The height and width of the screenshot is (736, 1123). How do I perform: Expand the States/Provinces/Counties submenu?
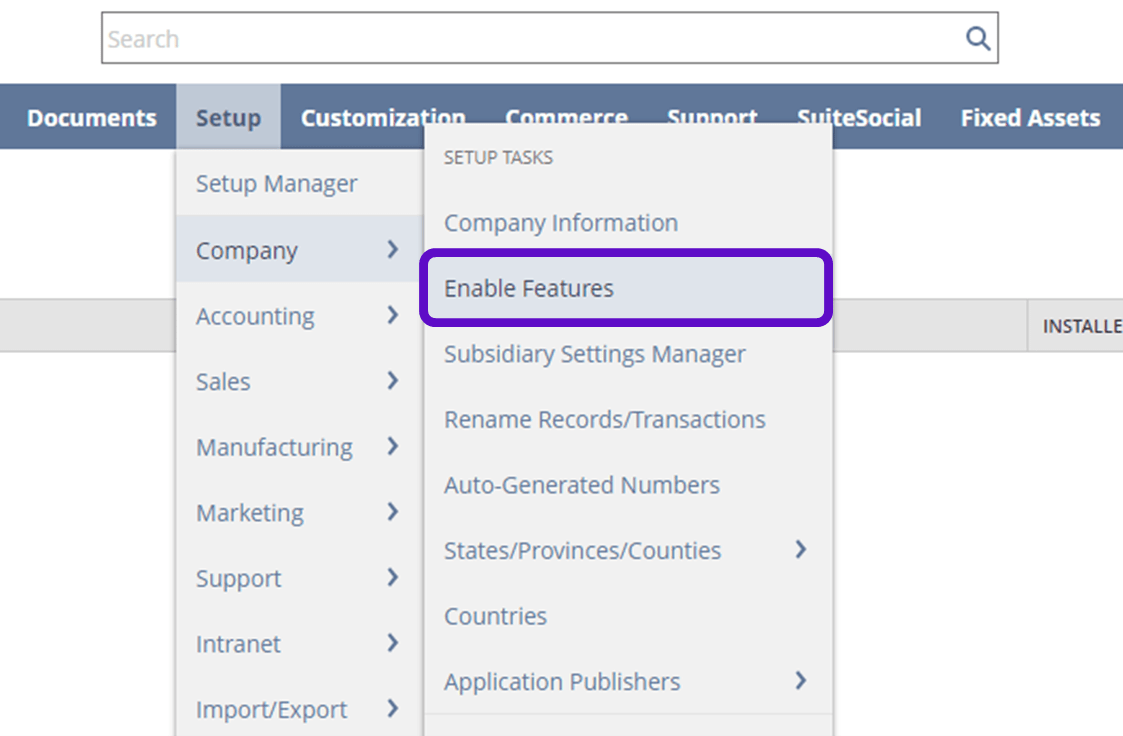click(x=799, y=550)
